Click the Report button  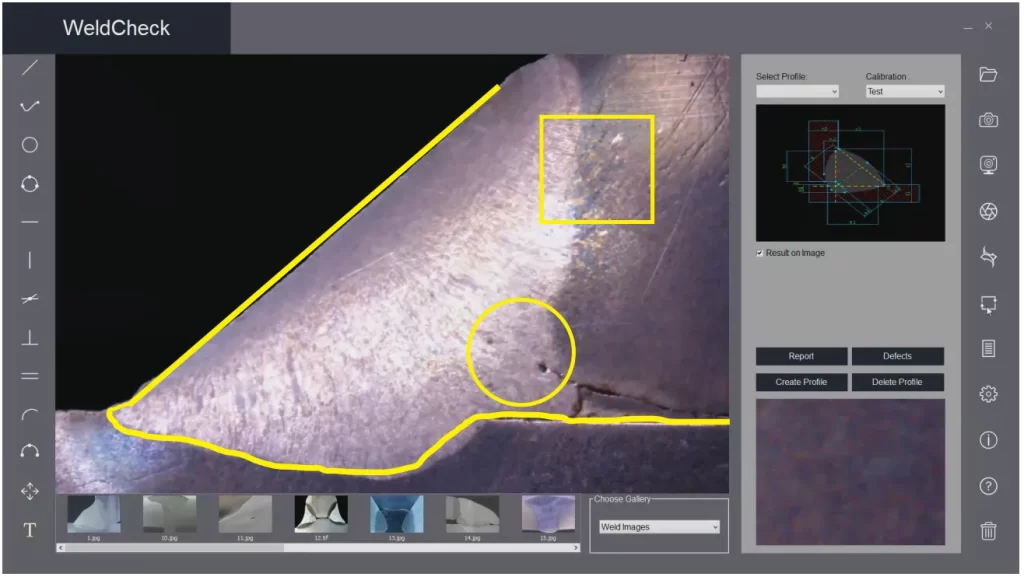click(x=801, y=356)
